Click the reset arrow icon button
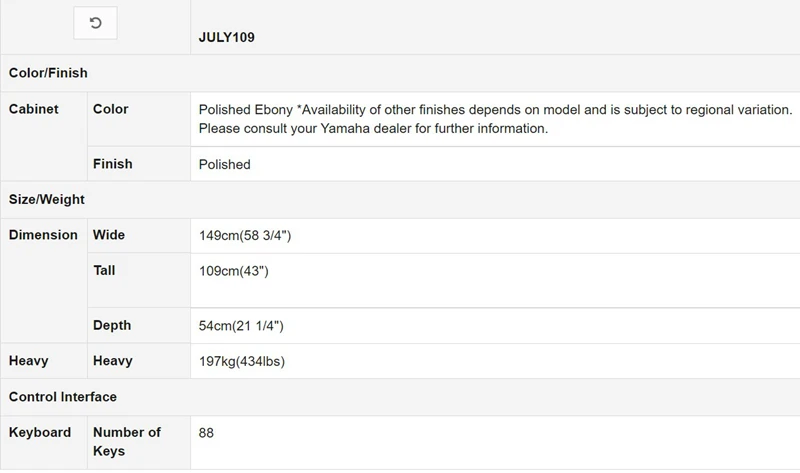 95,23
